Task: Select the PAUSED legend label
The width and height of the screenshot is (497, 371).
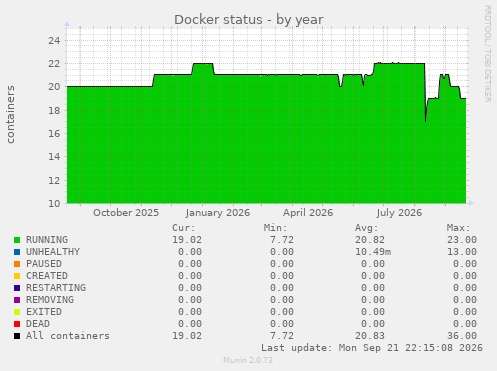Action: coord(44,264)
